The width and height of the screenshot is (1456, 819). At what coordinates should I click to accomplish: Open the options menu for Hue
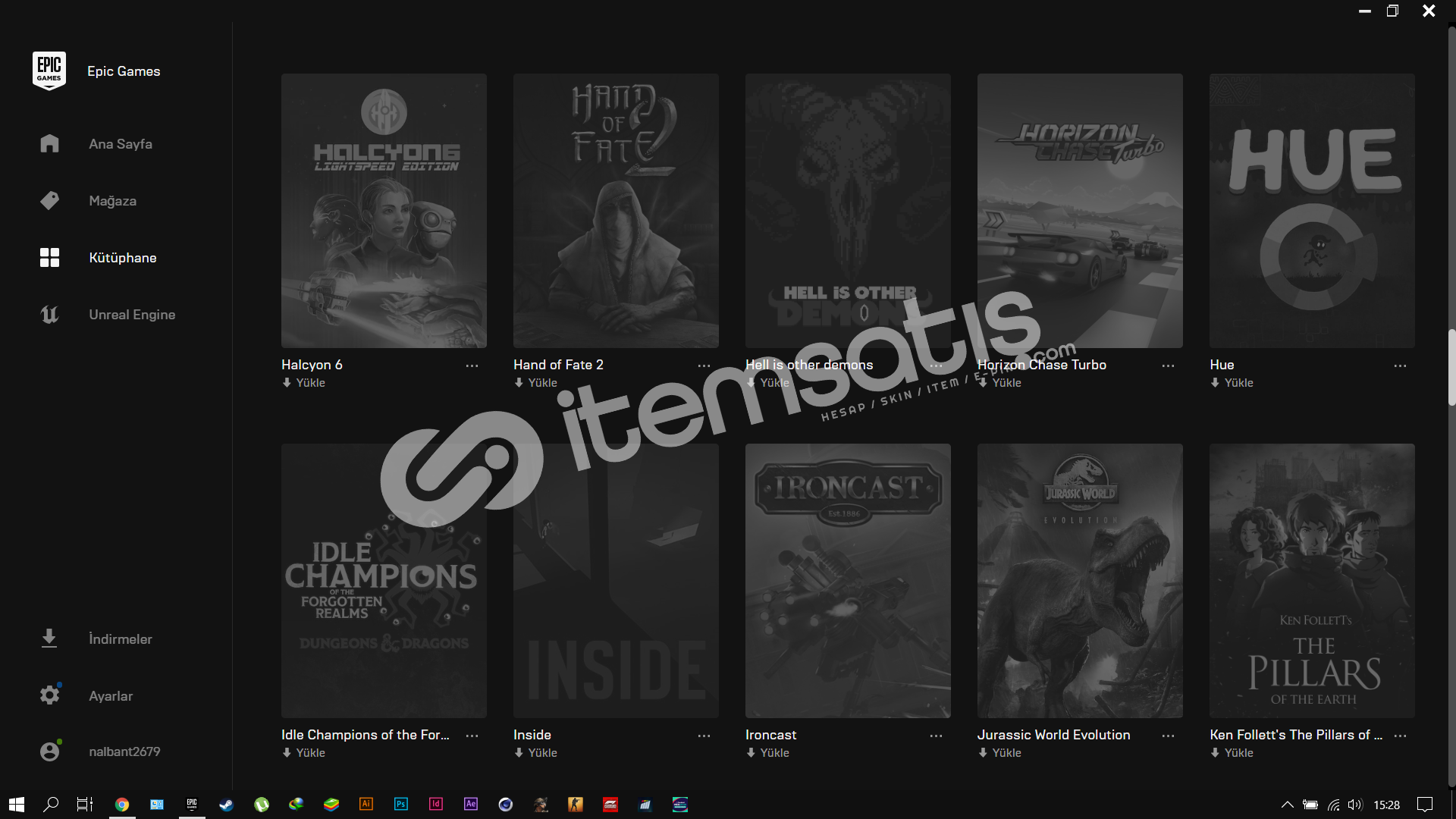(x=1400, y=366)
